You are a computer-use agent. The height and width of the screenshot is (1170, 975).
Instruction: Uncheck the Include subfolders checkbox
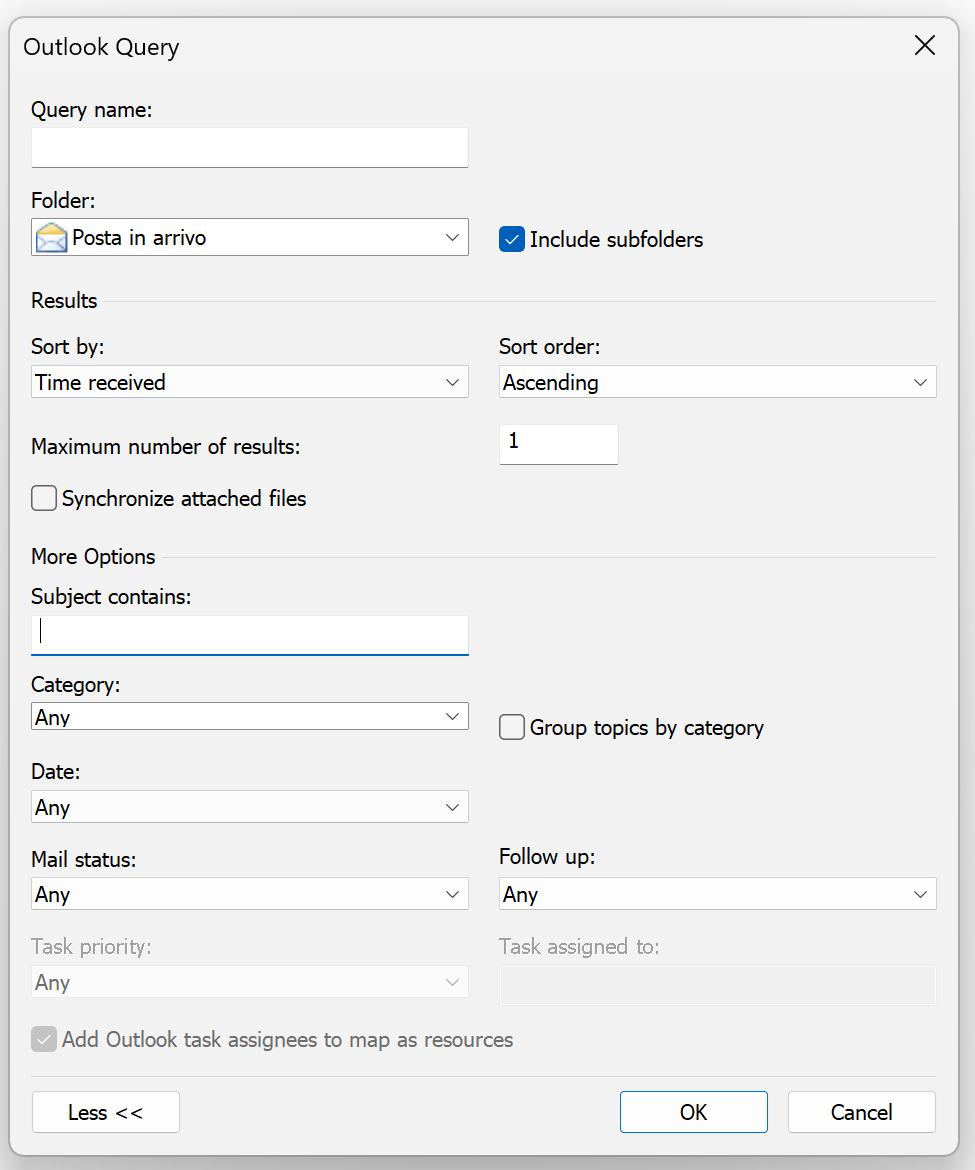[512, 239]
